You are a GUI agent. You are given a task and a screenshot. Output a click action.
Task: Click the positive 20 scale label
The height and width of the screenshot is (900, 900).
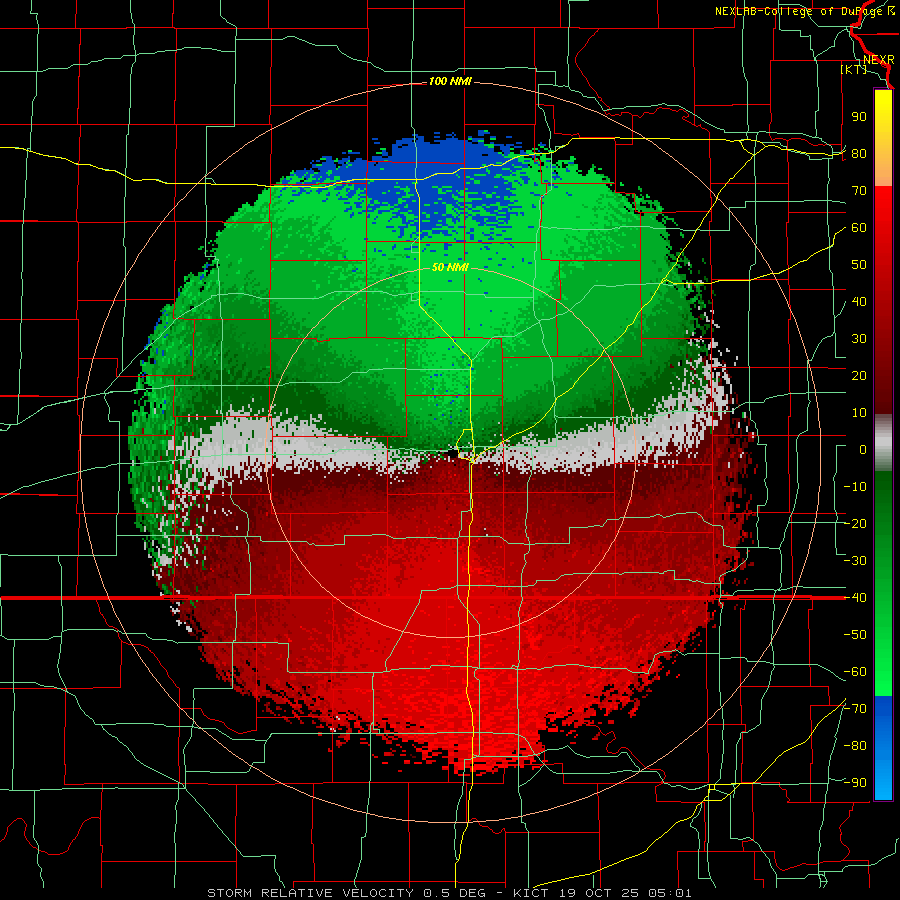coord(859,376)
